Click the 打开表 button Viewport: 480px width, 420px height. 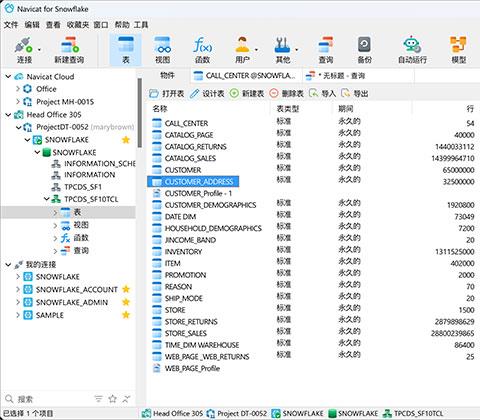(167, 94)
